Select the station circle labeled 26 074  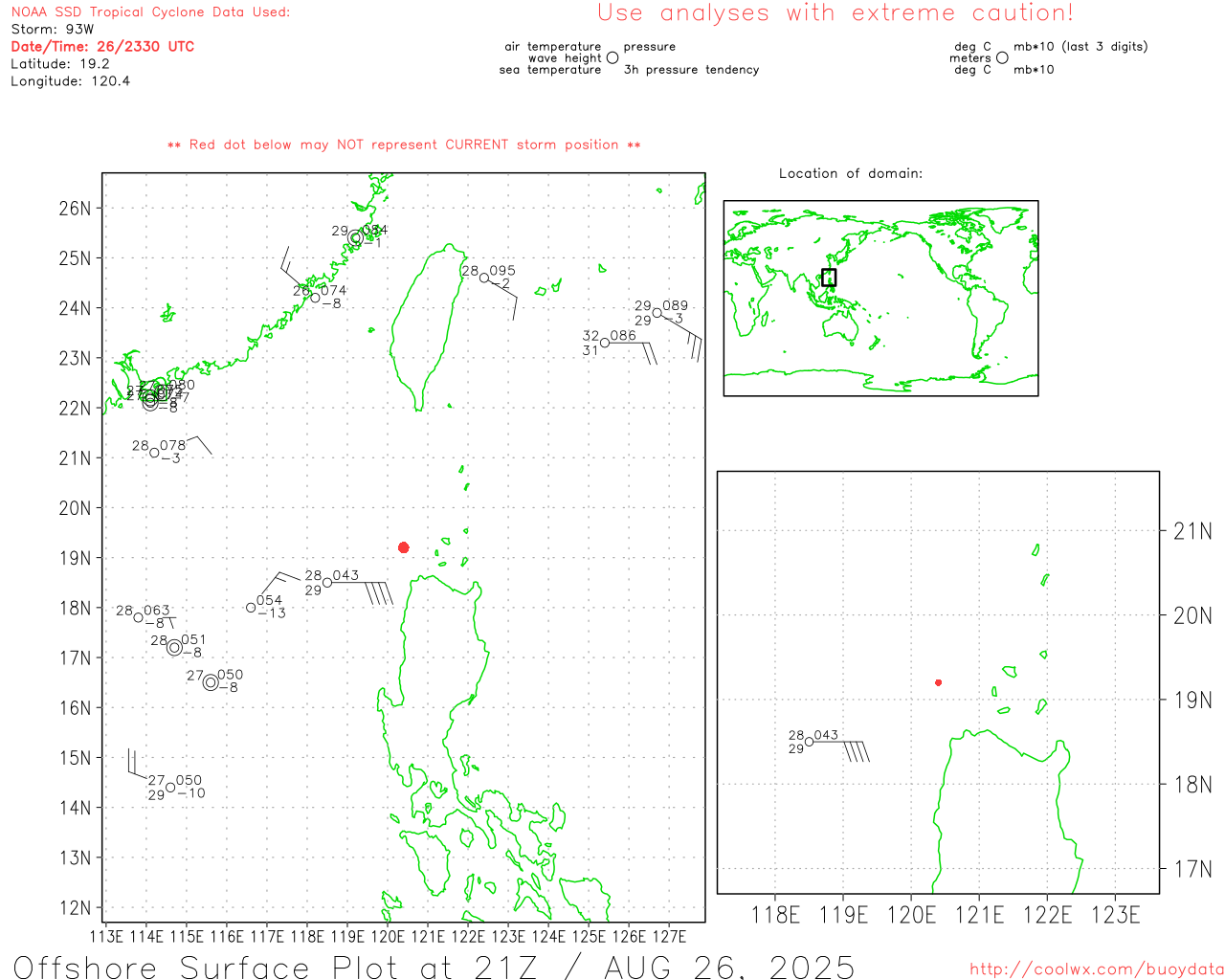tap(316, 298)
